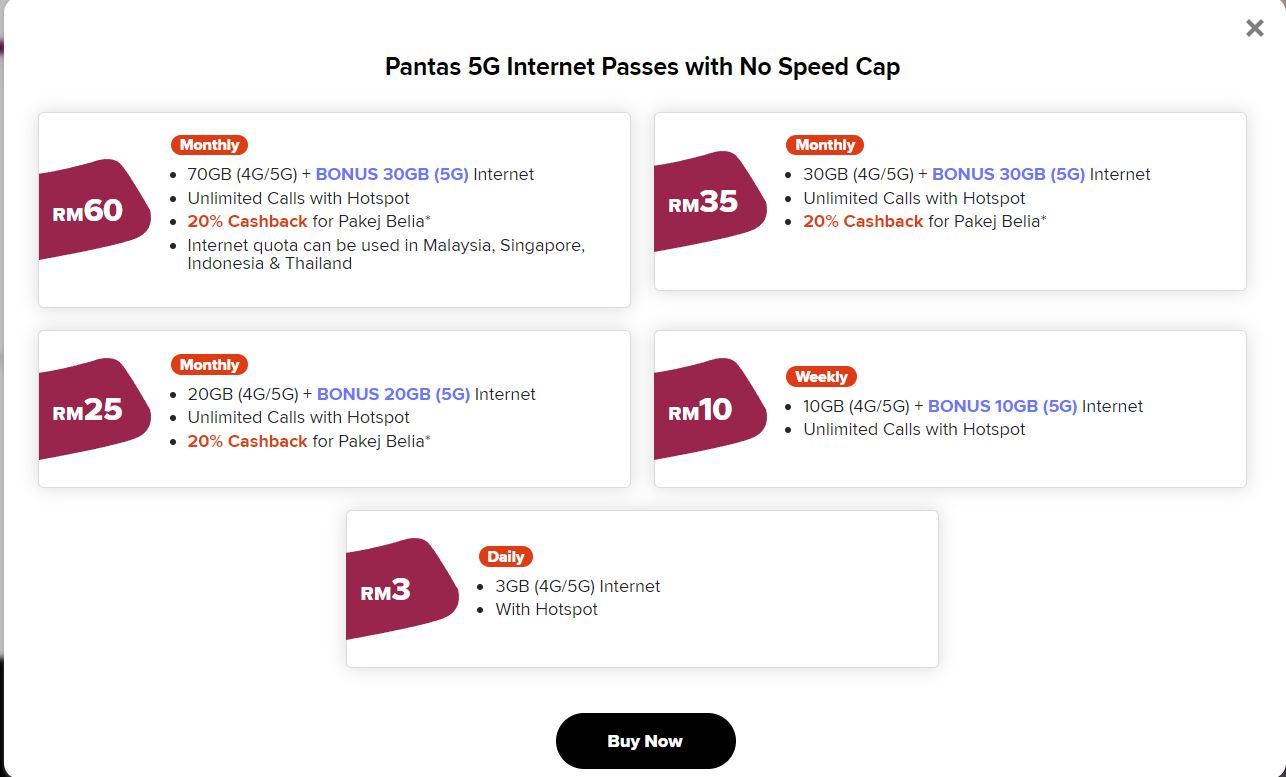Click 20% Cashback text in RM60 pass
Screen dimensions: 1286x777
247,221
